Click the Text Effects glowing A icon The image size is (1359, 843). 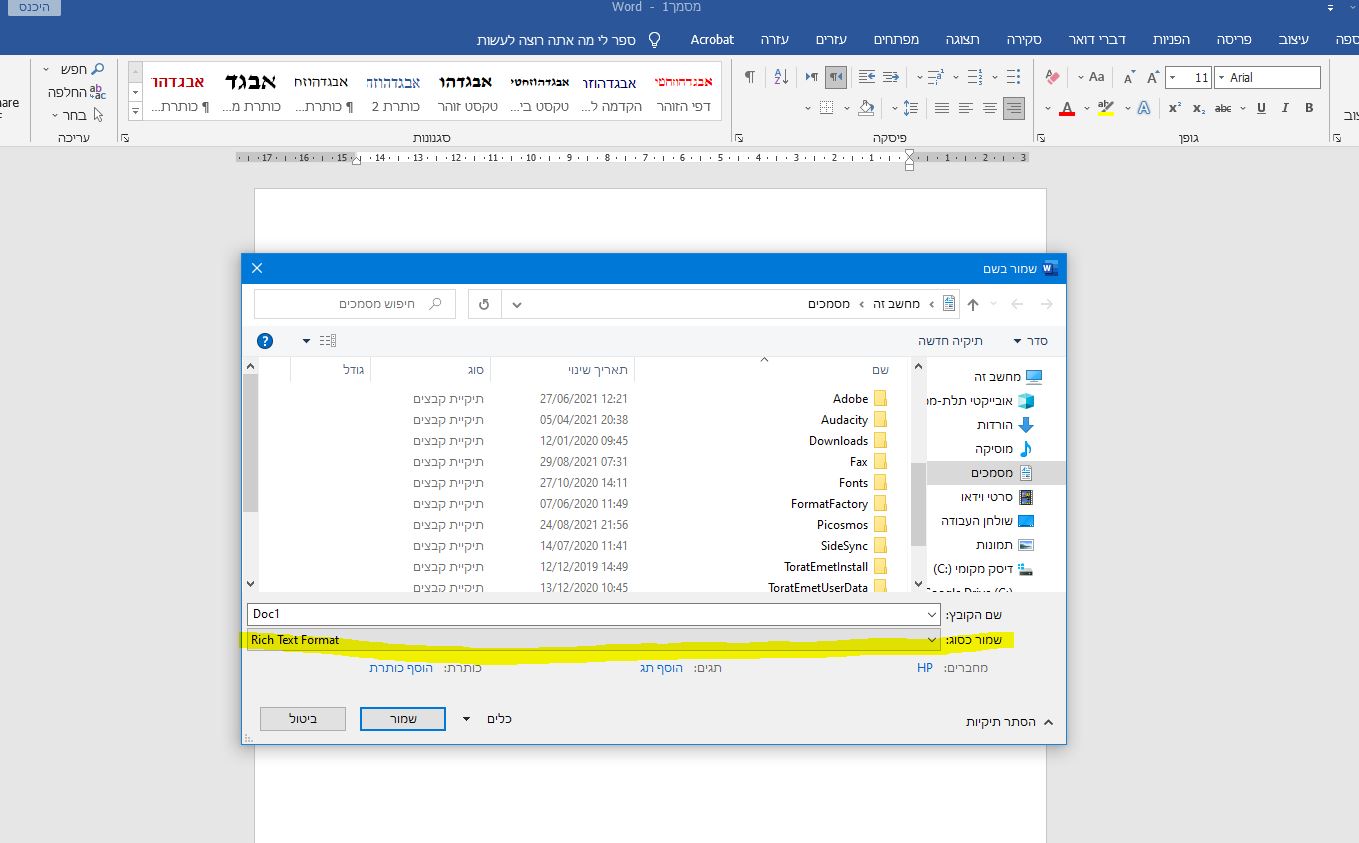[x=1143, y=108]
